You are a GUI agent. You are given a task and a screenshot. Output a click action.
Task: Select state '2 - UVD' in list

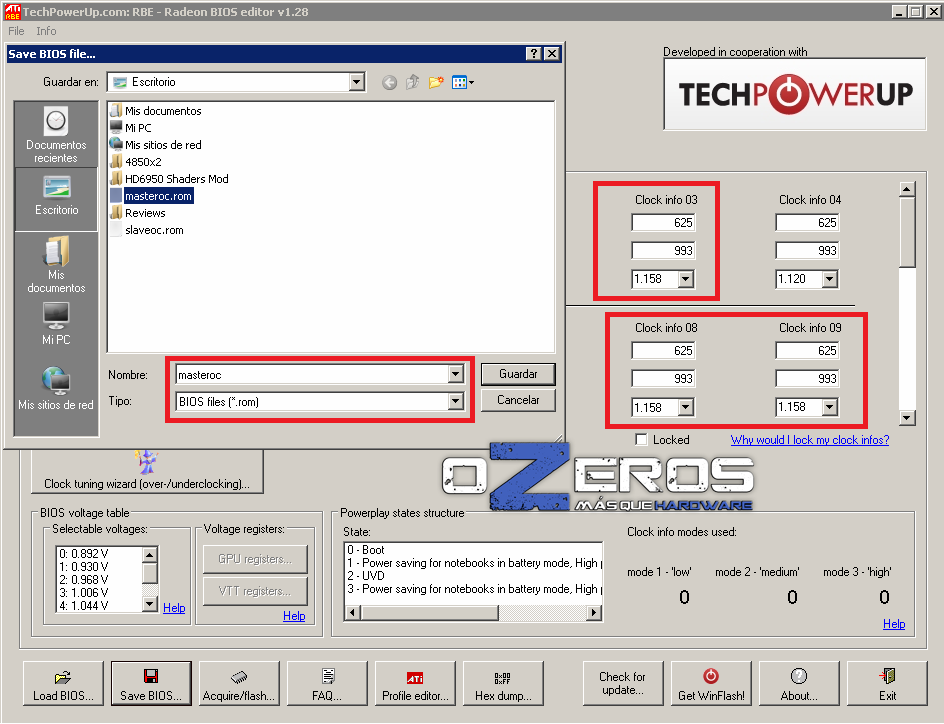point(365,576)
